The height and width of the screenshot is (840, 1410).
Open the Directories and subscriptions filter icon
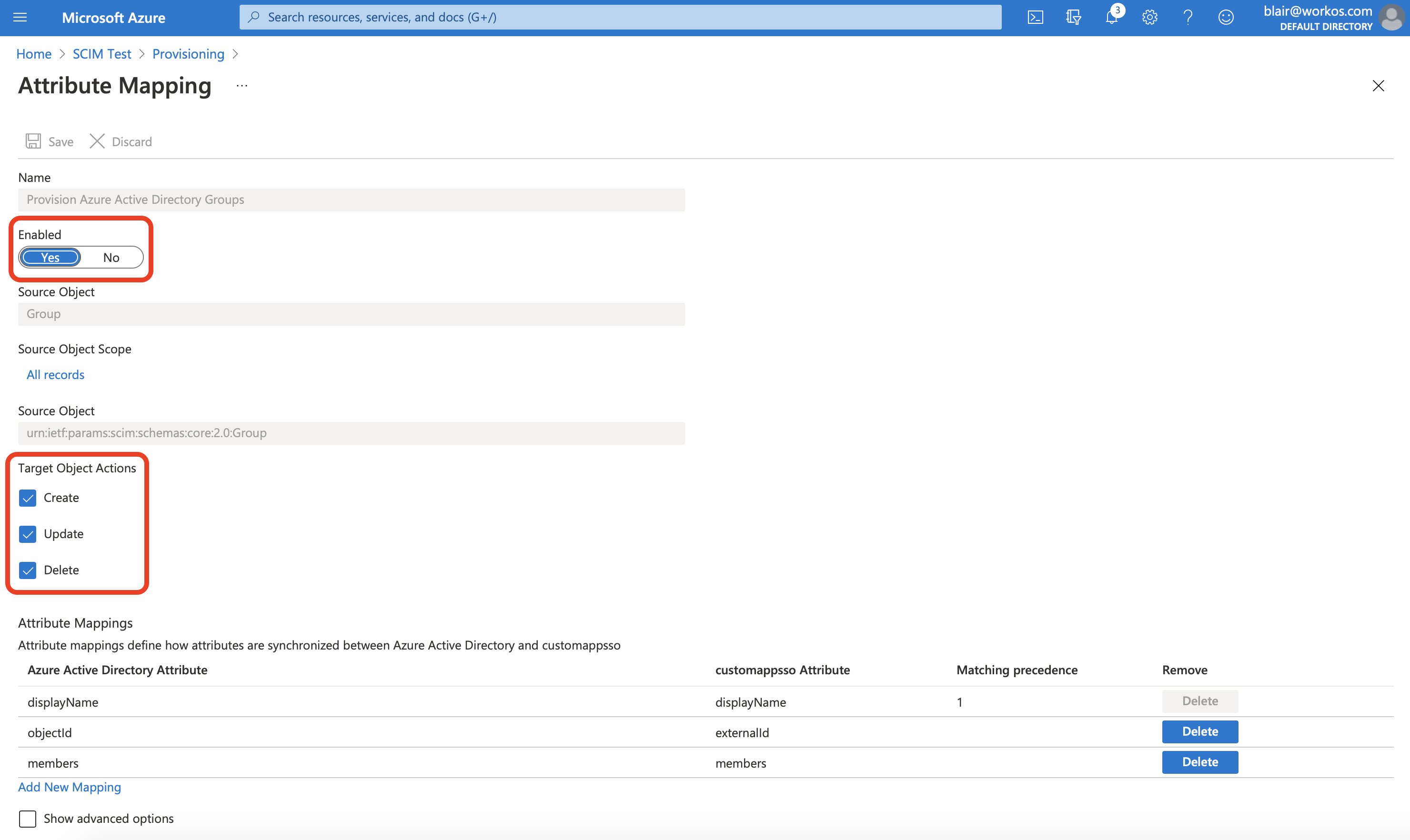tap(1073, 18)
